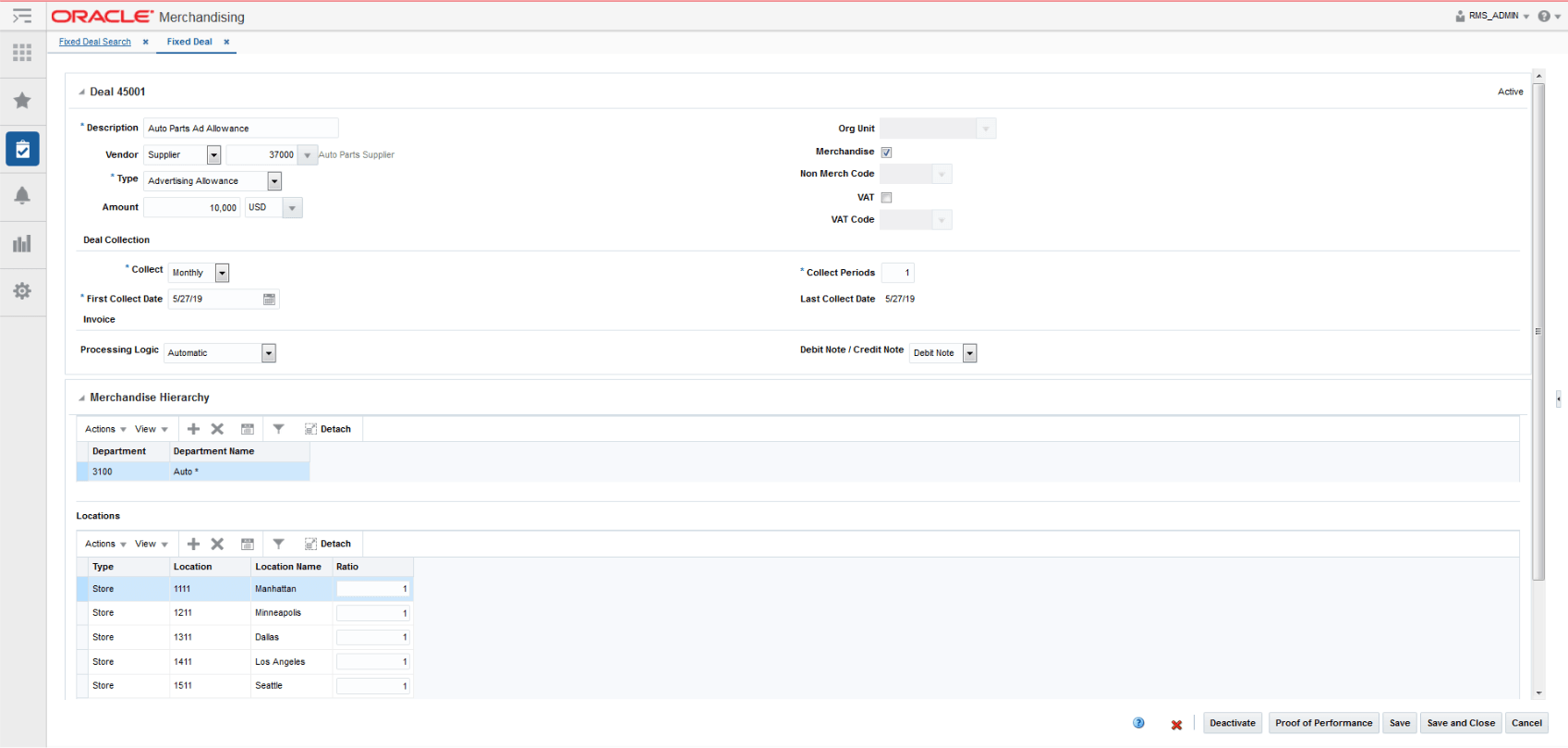Open First Collect Date calendar picker
The image size is (1568, 748).
pos(269,299)
